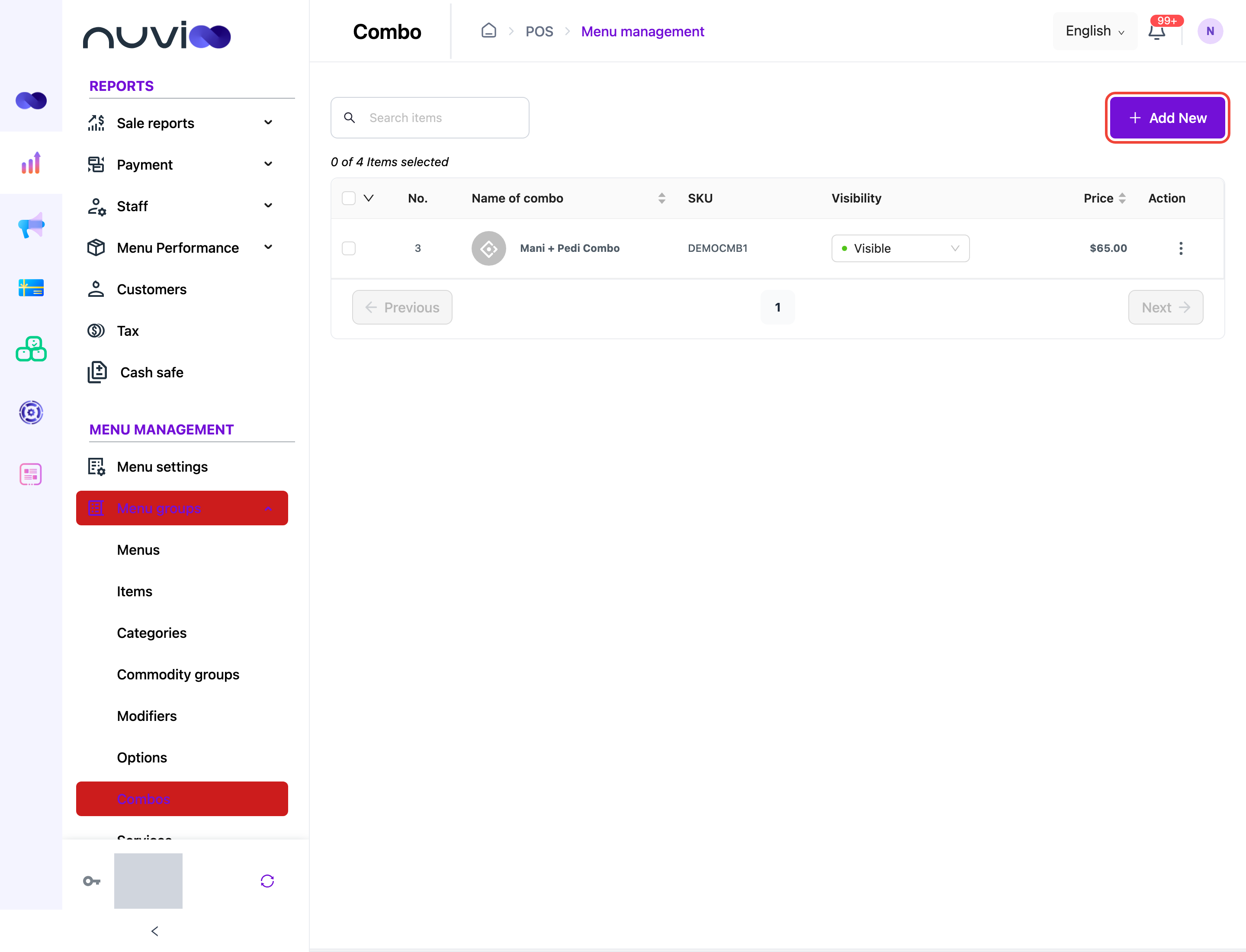
Task: Click the Next pagination button
Action: [1166, 307]
